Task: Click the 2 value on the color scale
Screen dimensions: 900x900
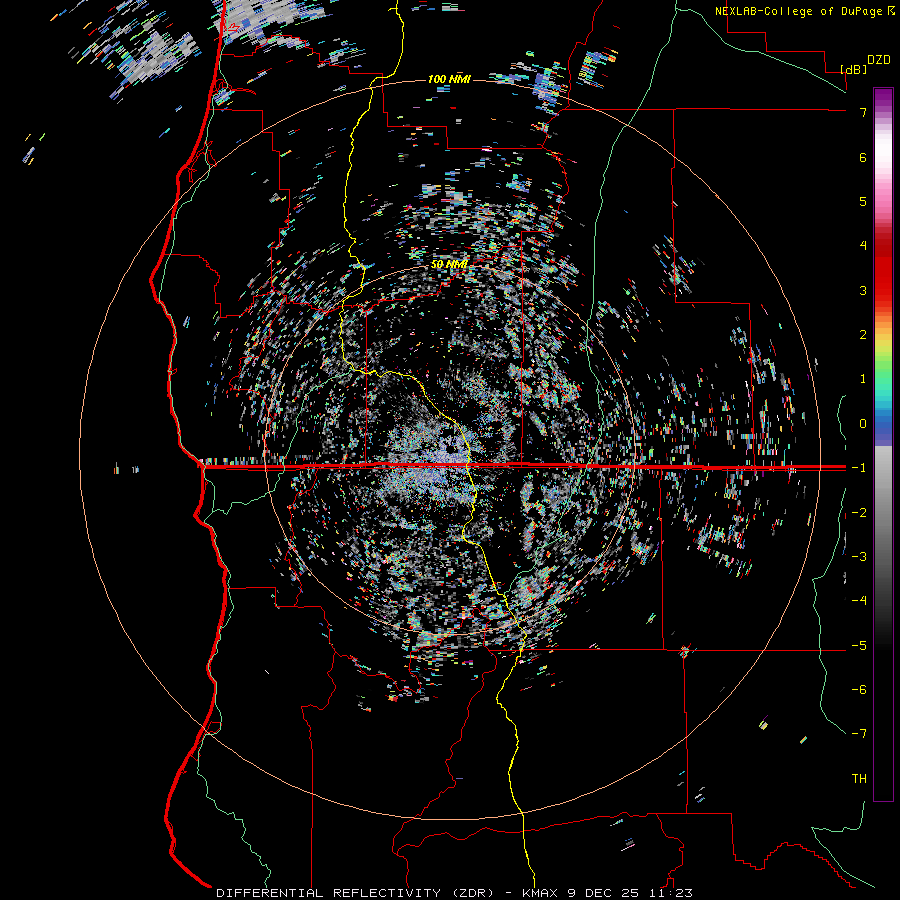Action: (x=863, y=335)
